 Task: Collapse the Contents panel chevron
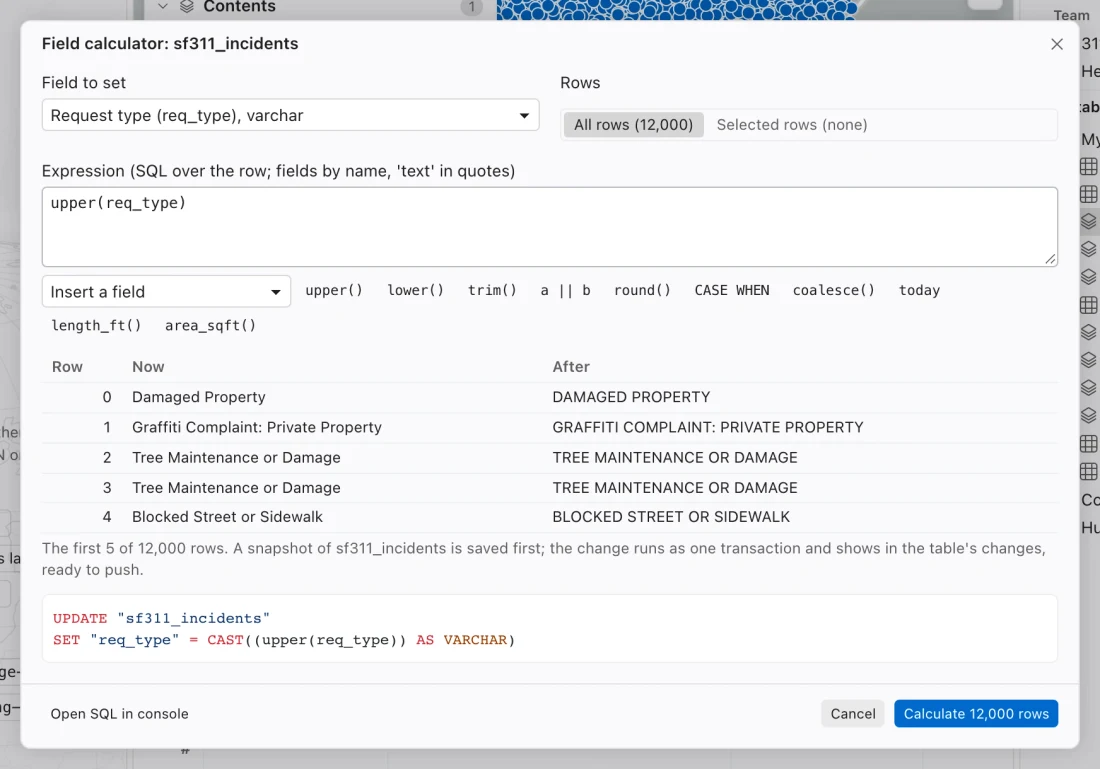163,6
